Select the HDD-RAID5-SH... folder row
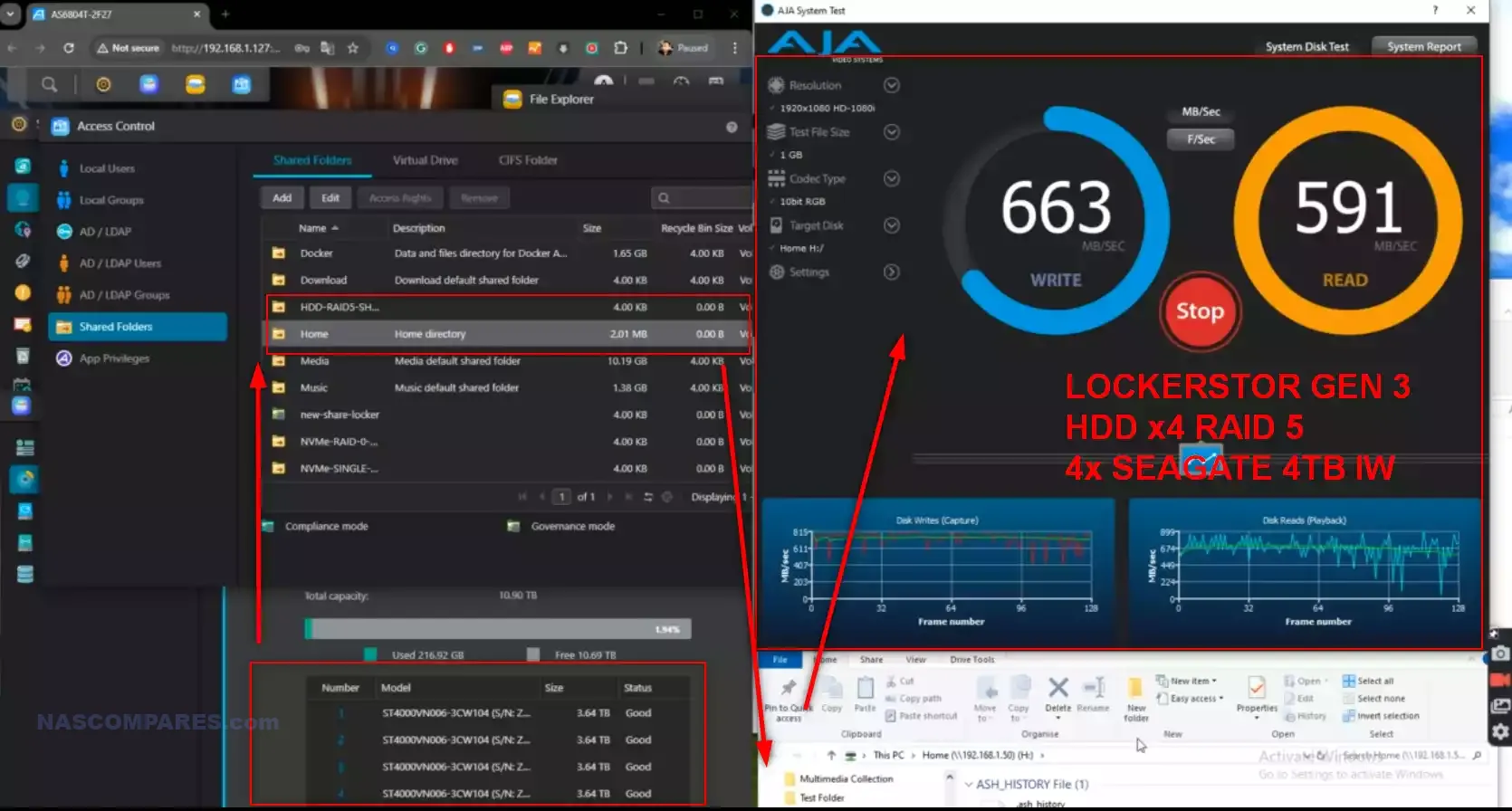1512x811 pixels. tap(508, 308)
